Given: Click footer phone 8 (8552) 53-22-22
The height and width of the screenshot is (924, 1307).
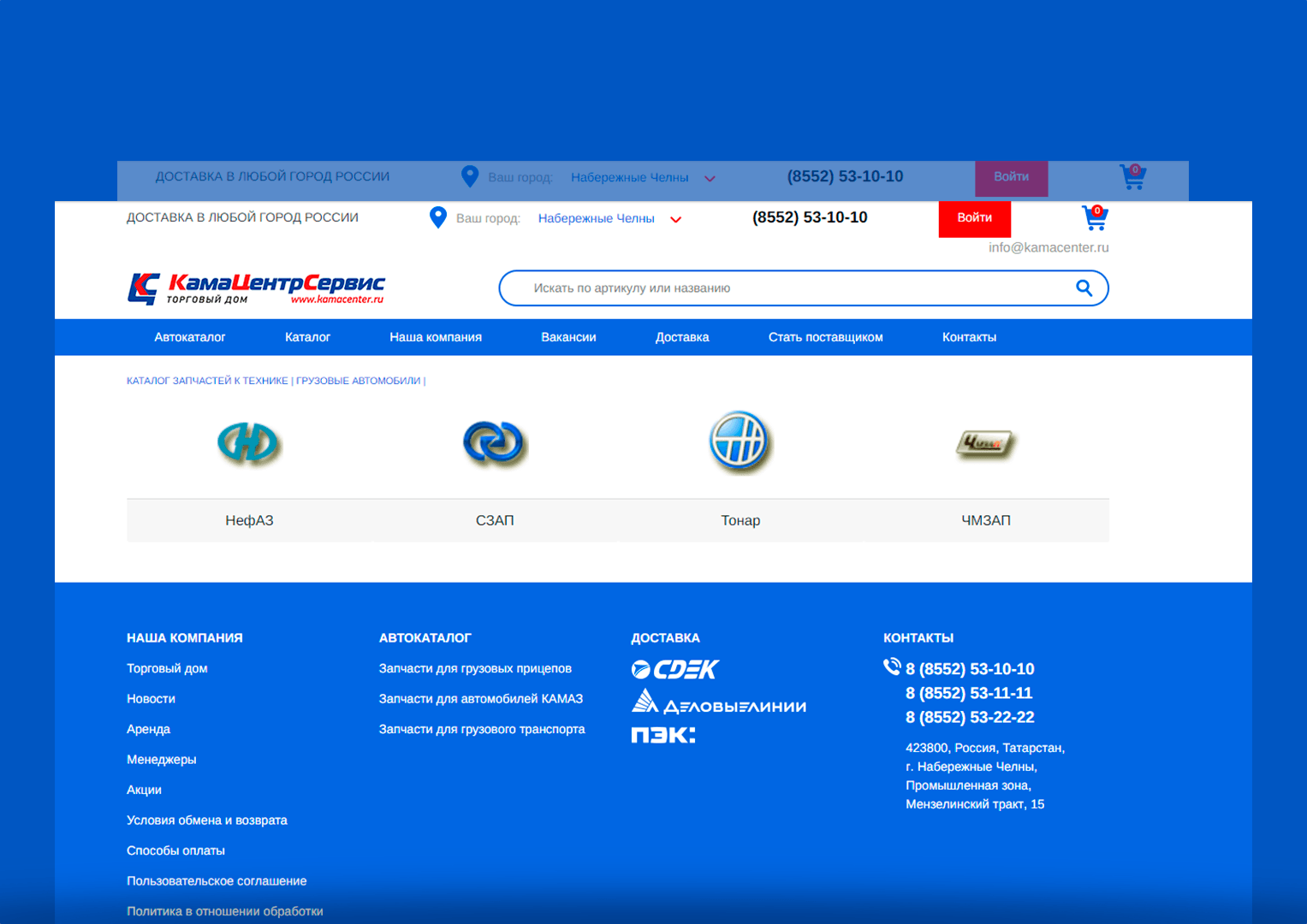Looking at the screenshot, I should [970, 717].
